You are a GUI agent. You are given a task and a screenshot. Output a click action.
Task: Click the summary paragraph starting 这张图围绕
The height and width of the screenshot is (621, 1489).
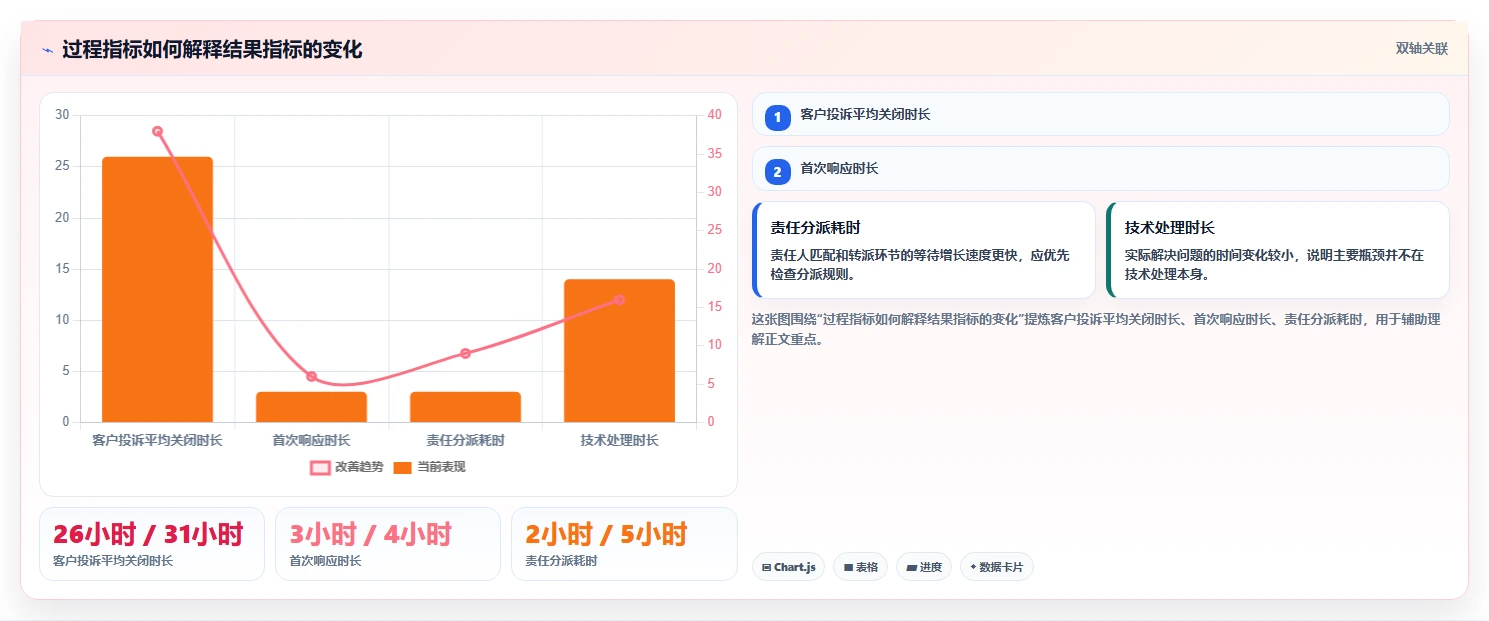point(1096,329)
